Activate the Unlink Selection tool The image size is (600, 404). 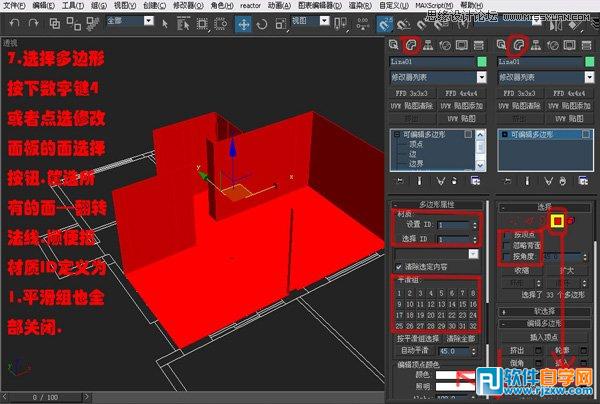point(73,24)
